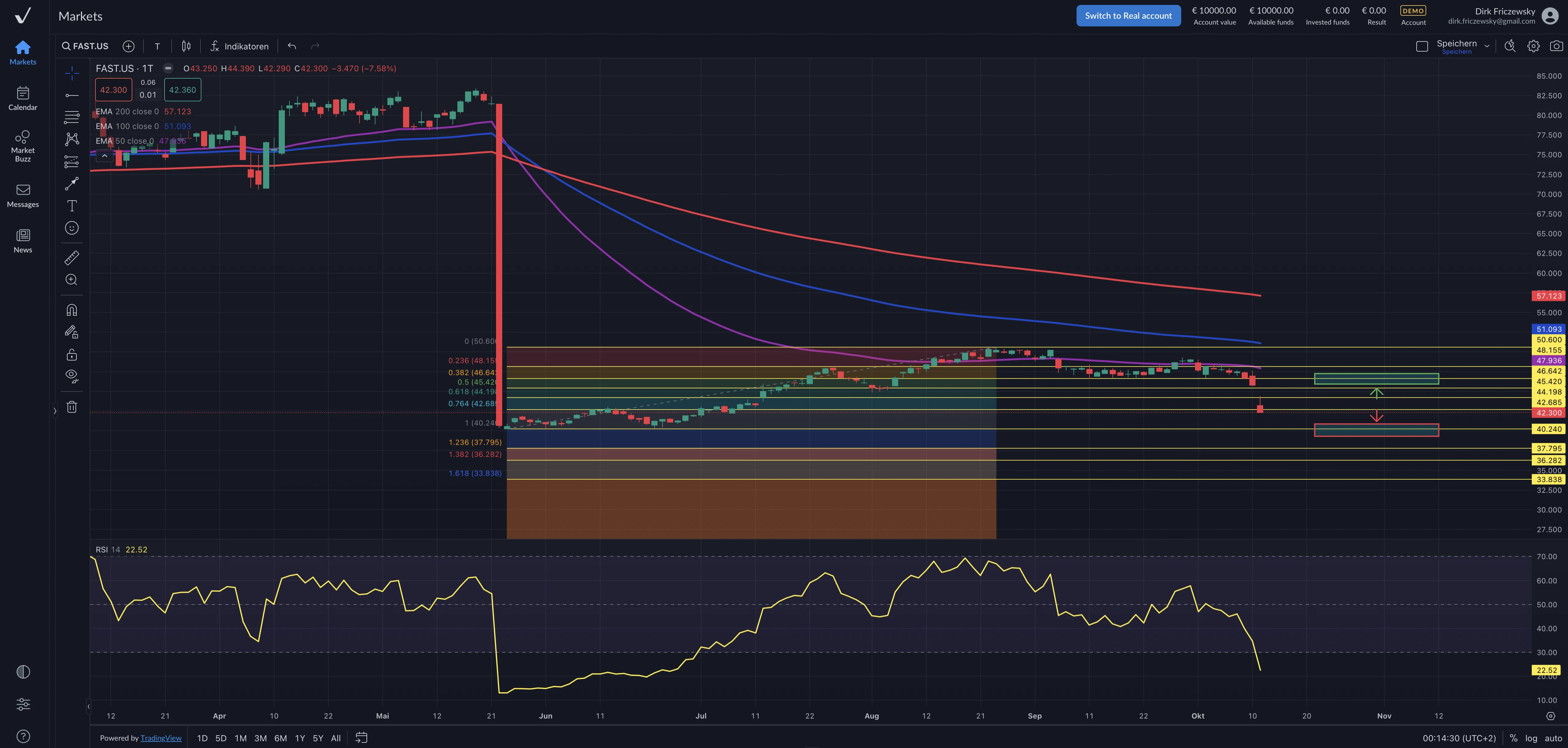Take a chart snapshot with camera icon

[1556, 46]
